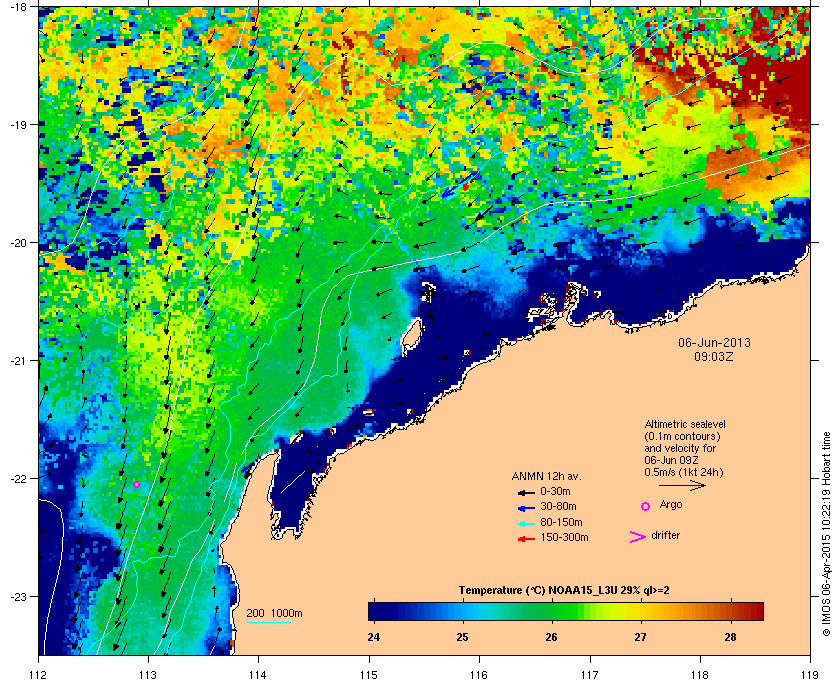This screenshot has height=680, width=840.
Task: Click the cyan 80-150m arrow legend symbol
Action: pos(526,523)
